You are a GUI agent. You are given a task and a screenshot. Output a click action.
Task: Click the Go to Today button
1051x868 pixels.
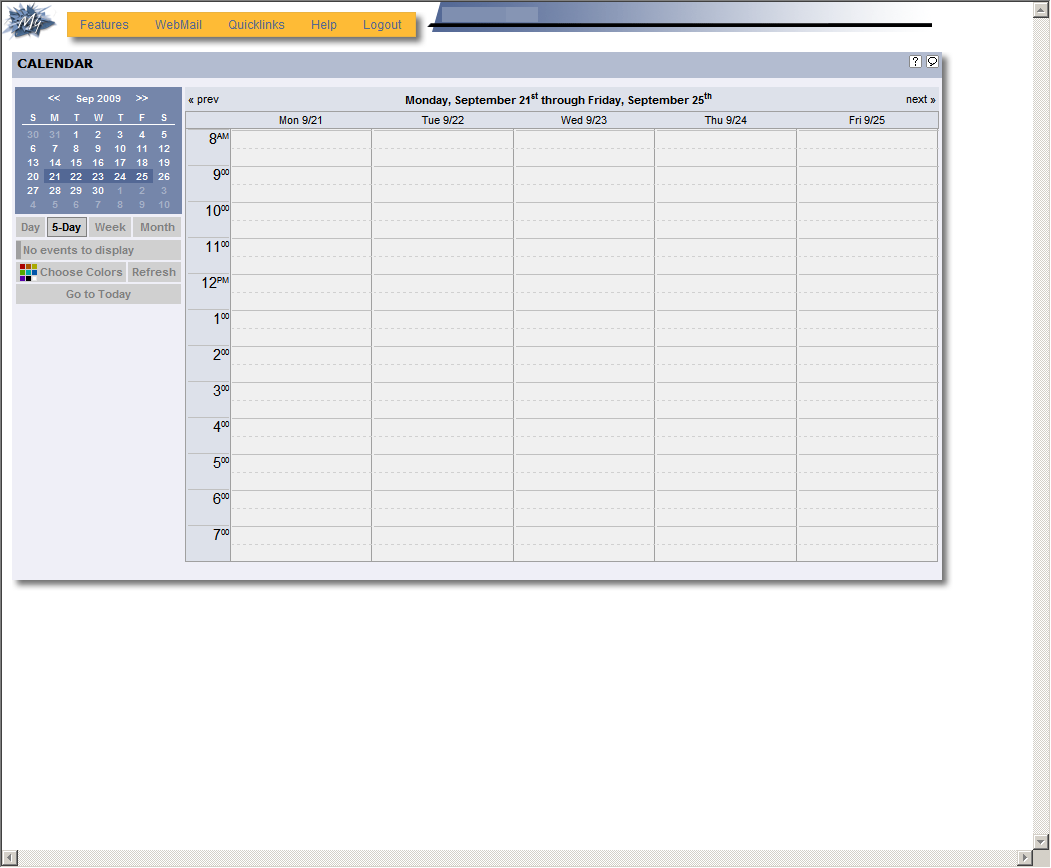point(98,294)
